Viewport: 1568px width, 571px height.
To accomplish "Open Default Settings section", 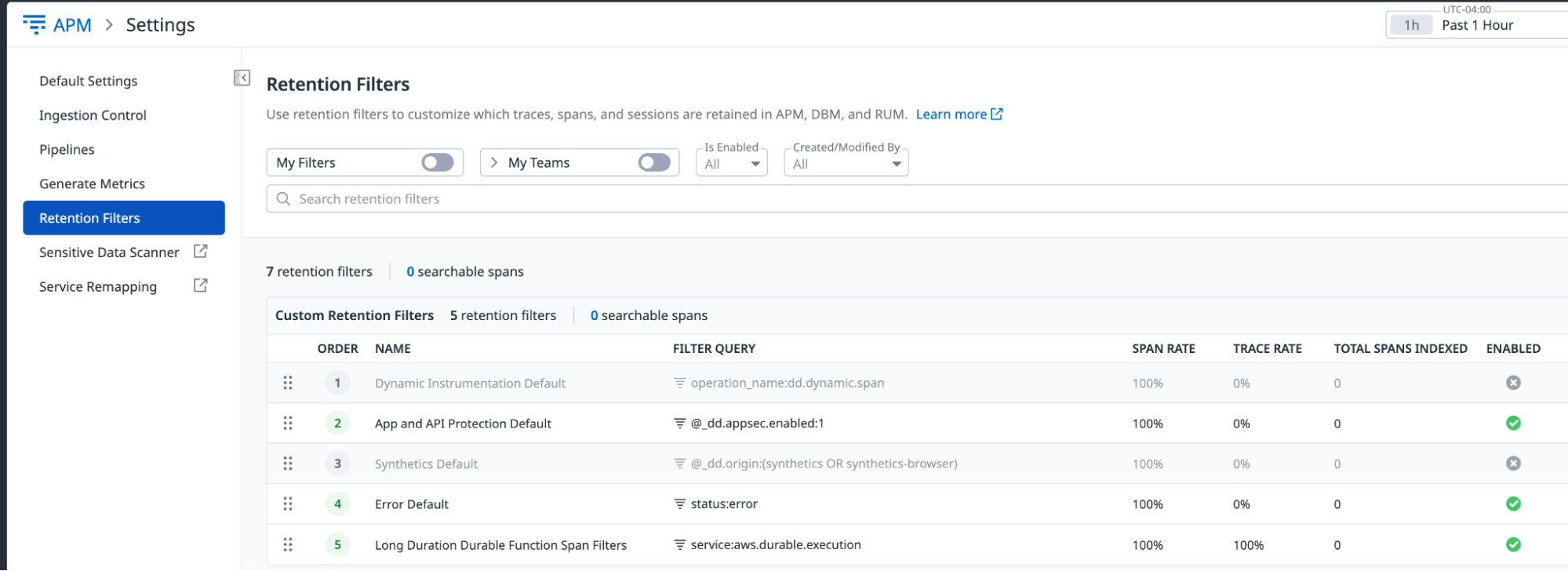I will point(88,81).
